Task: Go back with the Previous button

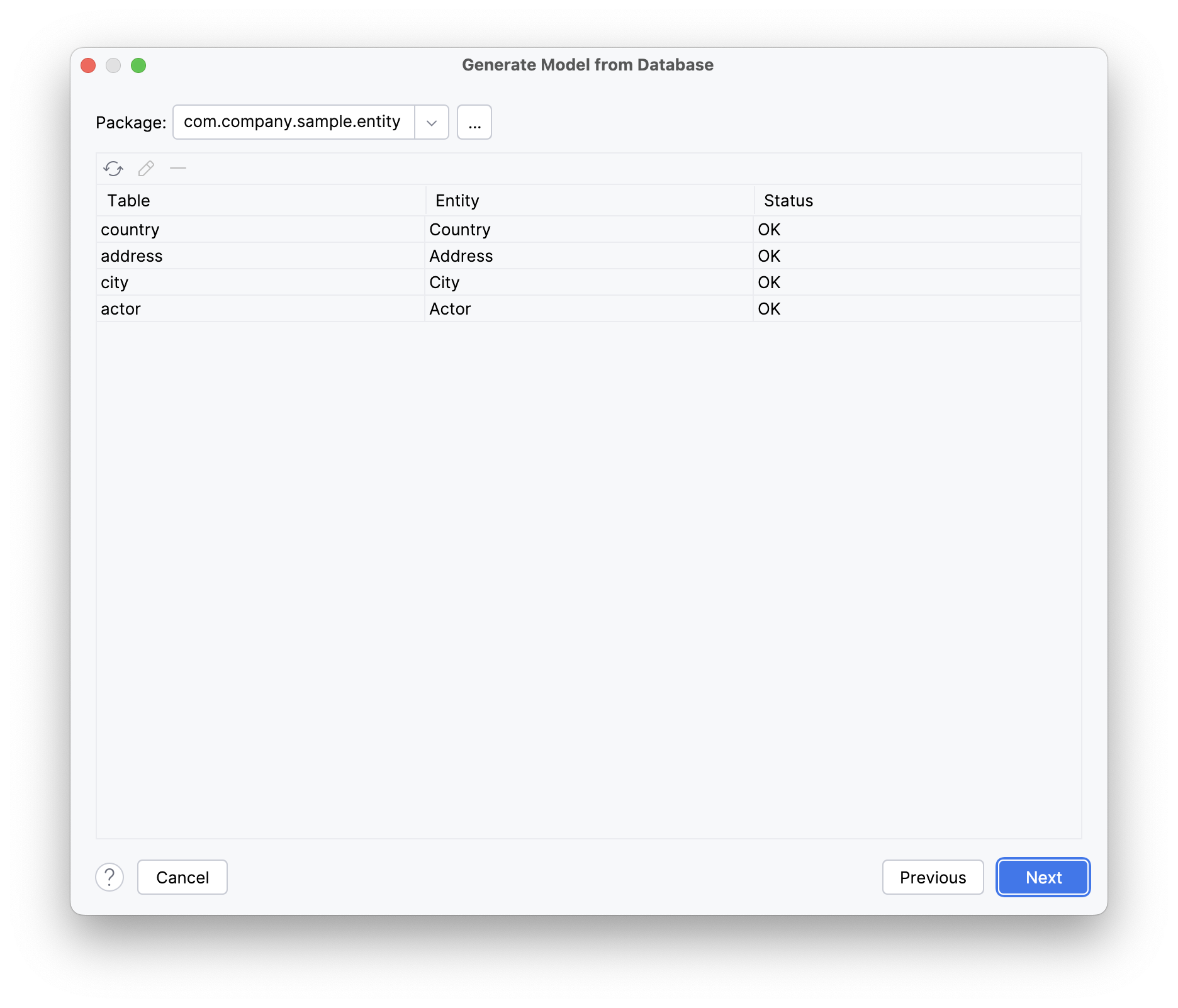Action: [x=933, y=877]
